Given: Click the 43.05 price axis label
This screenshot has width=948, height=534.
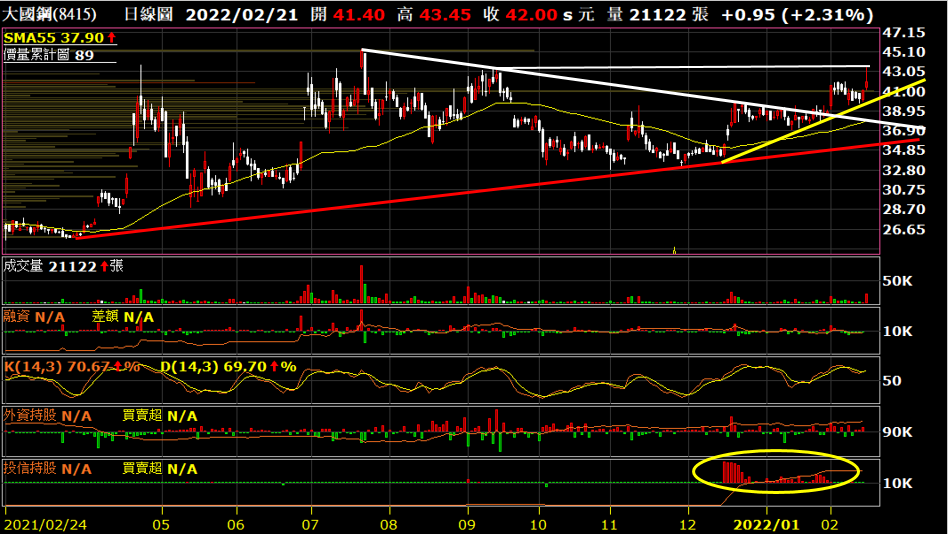Looking at the screenshot, I should coord(904,71).
